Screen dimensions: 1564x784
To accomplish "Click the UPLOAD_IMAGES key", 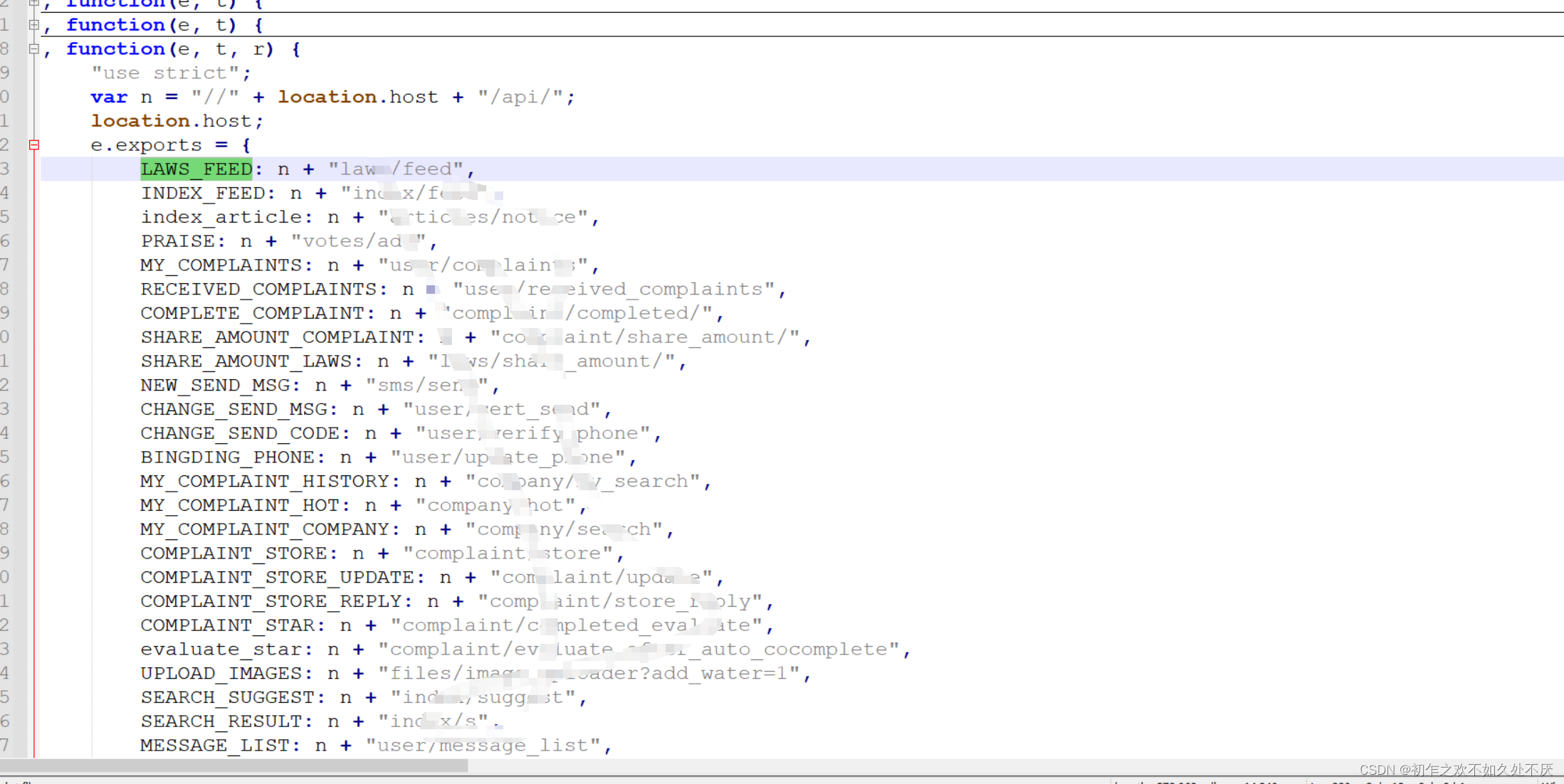I will click(x=221, y=674).
